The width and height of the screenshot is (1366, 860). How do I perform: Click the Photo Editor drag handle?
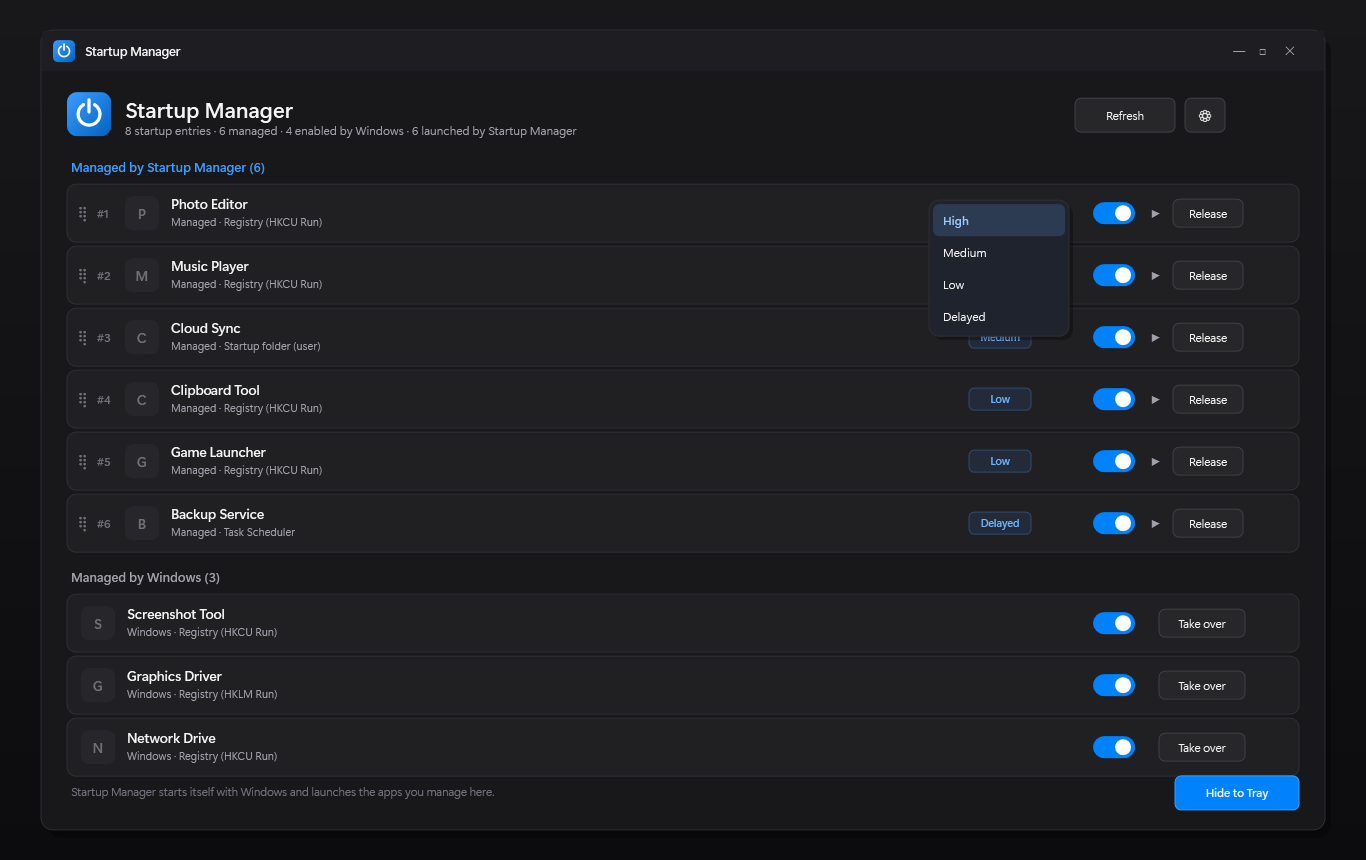tap(83, 214)
